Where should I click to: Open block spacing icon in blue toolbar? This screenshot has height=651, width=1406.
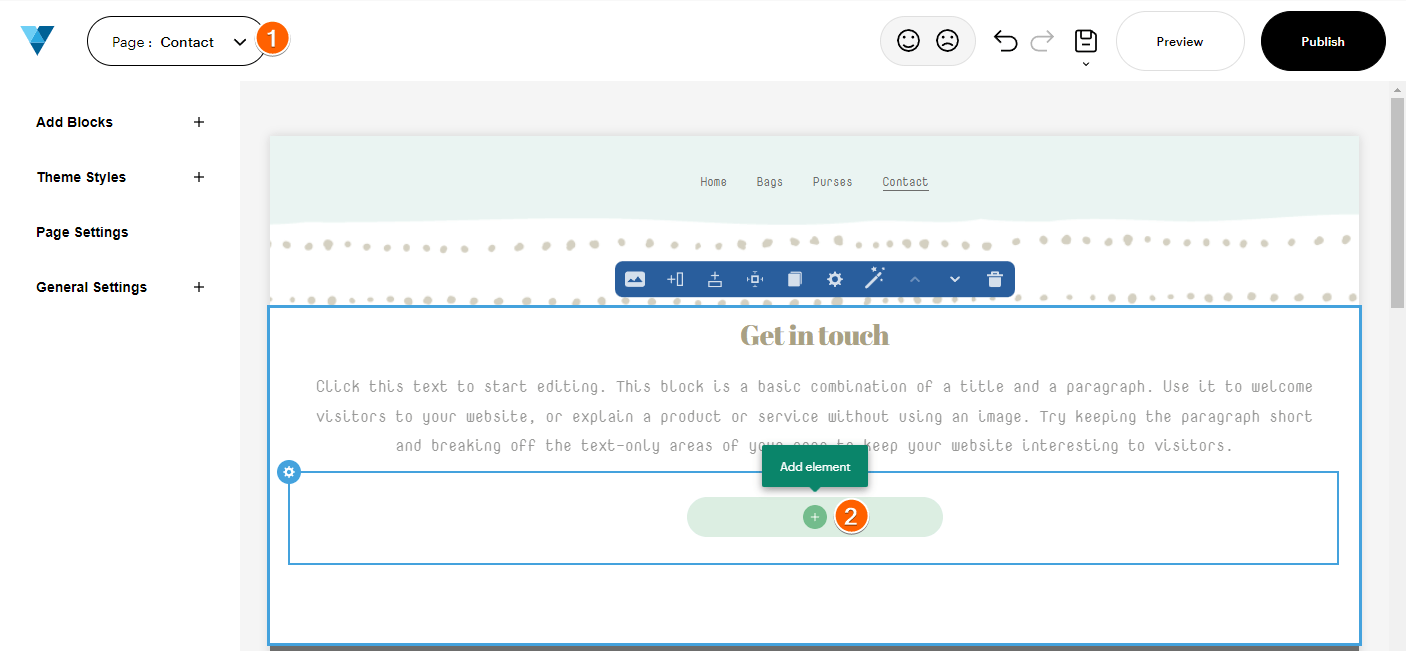click(x=715, y=279)
